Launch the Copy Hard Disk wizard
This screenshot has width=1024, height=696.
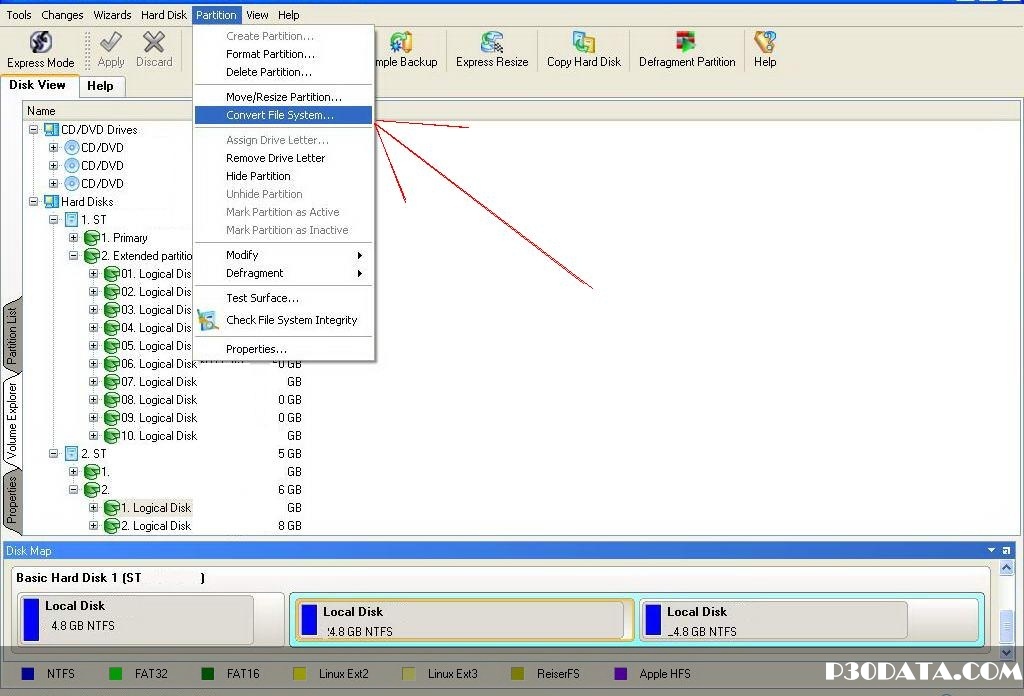(584, 43)
